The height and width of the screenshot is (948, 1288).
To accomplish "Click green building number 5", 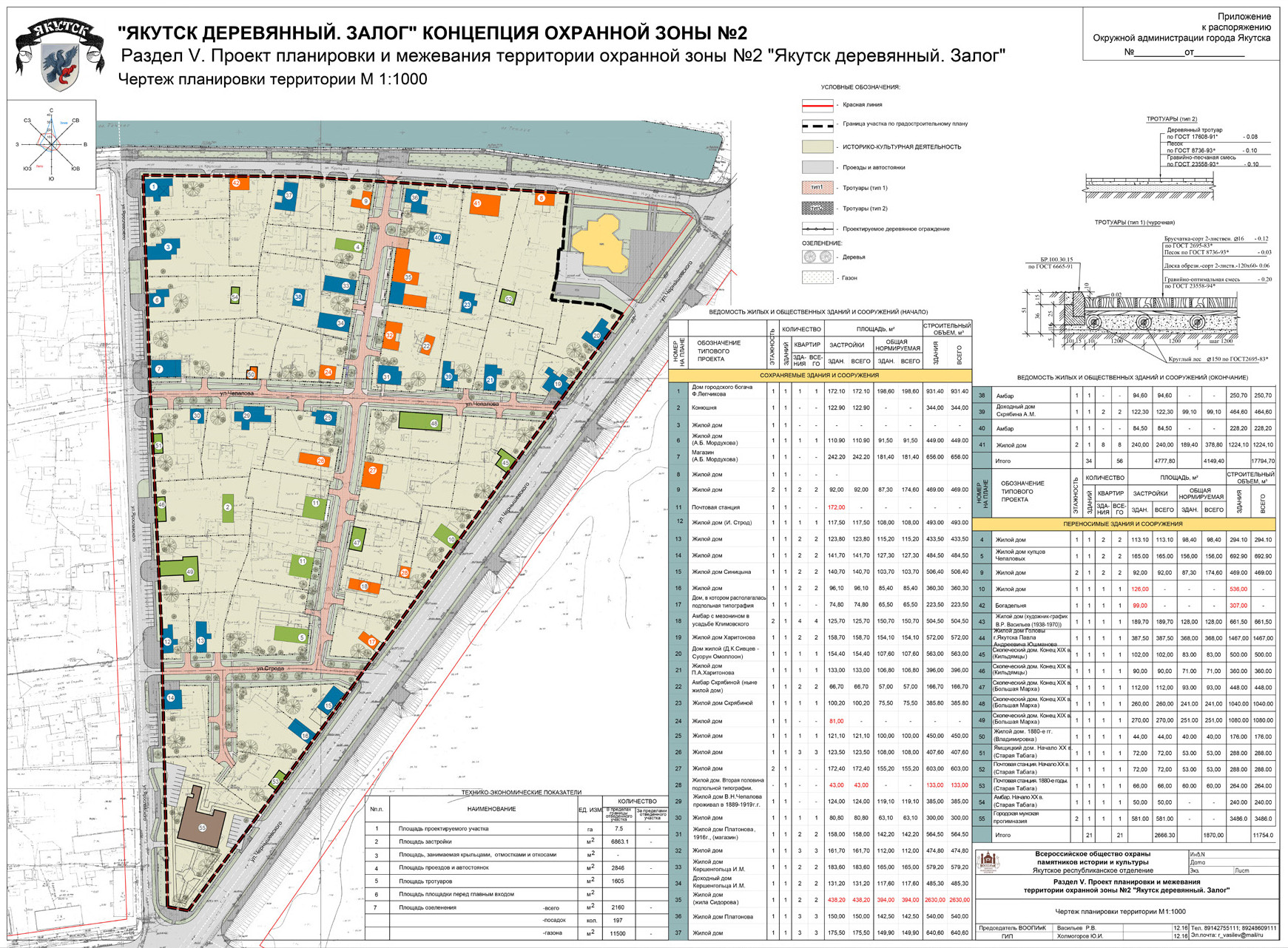I will pos(292,634).
